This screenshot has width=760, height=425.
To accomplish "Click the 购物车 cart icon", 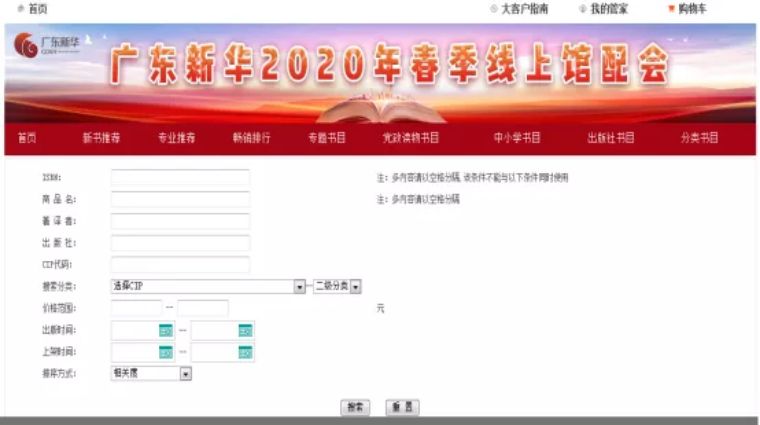I will (x=671, y=8).
